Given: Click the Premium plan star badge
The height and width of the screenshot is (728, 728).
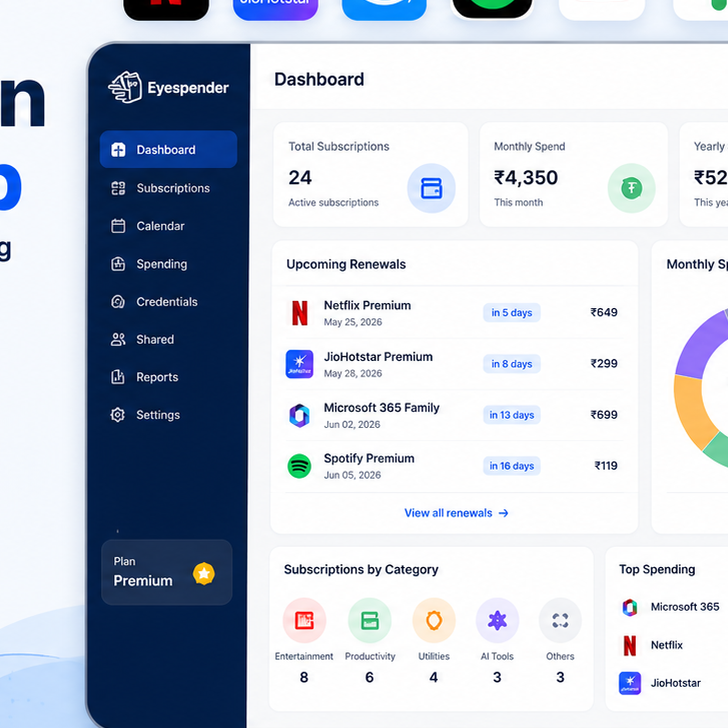Looking at the screenshot, I should (204, 573).
